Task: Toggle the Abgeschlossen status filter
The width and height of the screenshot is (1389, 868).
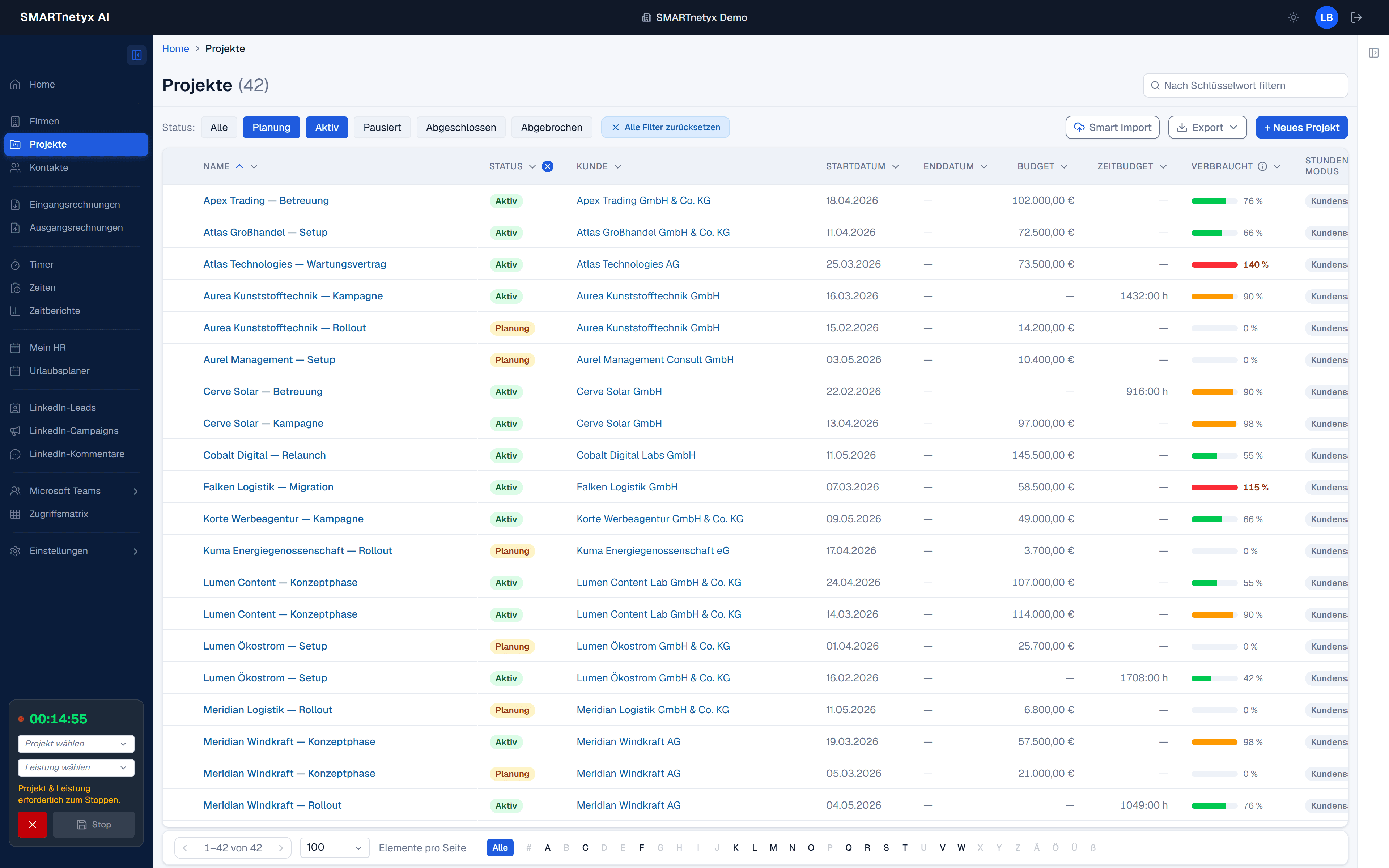Action: tap(461, 127)
